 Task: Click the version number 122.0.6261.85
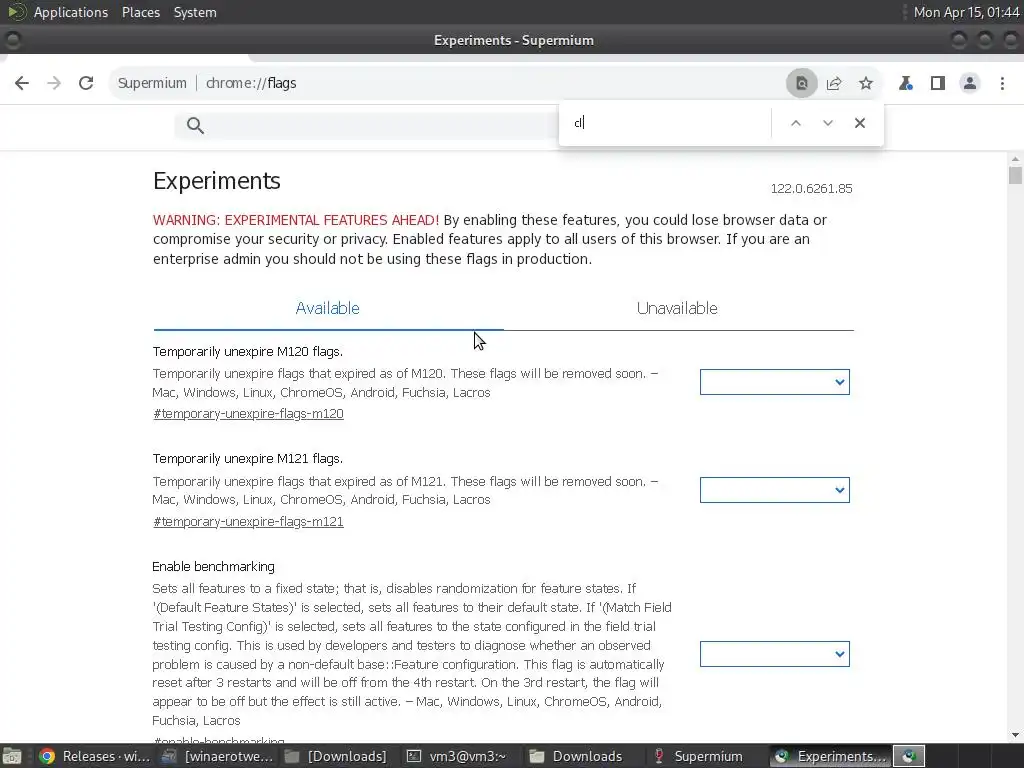pyautogui.click(x=811, y=189)
